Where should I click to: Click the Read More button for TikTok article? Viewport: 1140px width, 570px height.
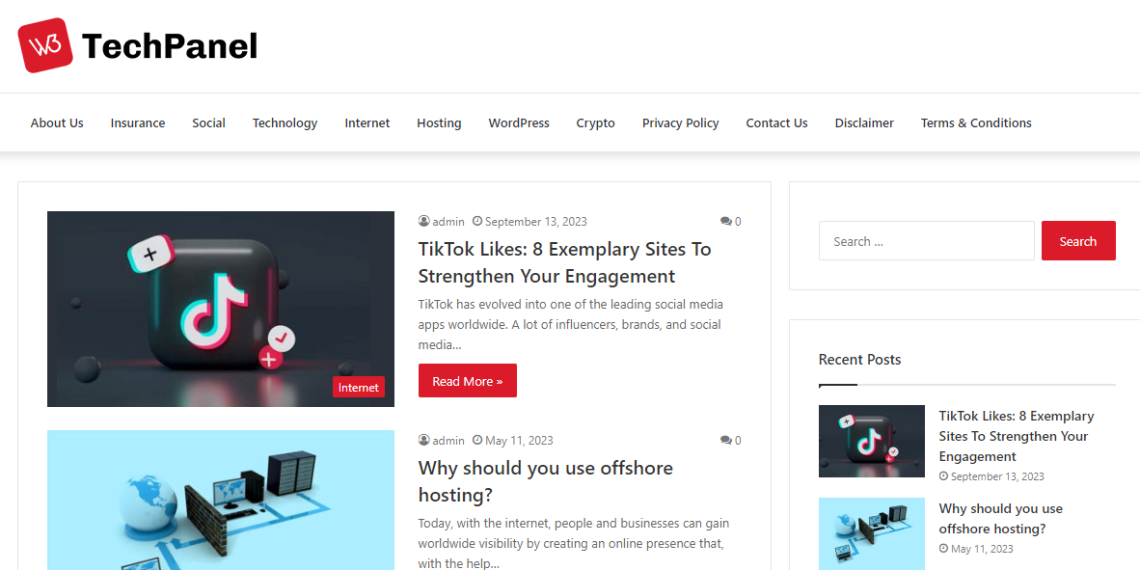(467, 381)
